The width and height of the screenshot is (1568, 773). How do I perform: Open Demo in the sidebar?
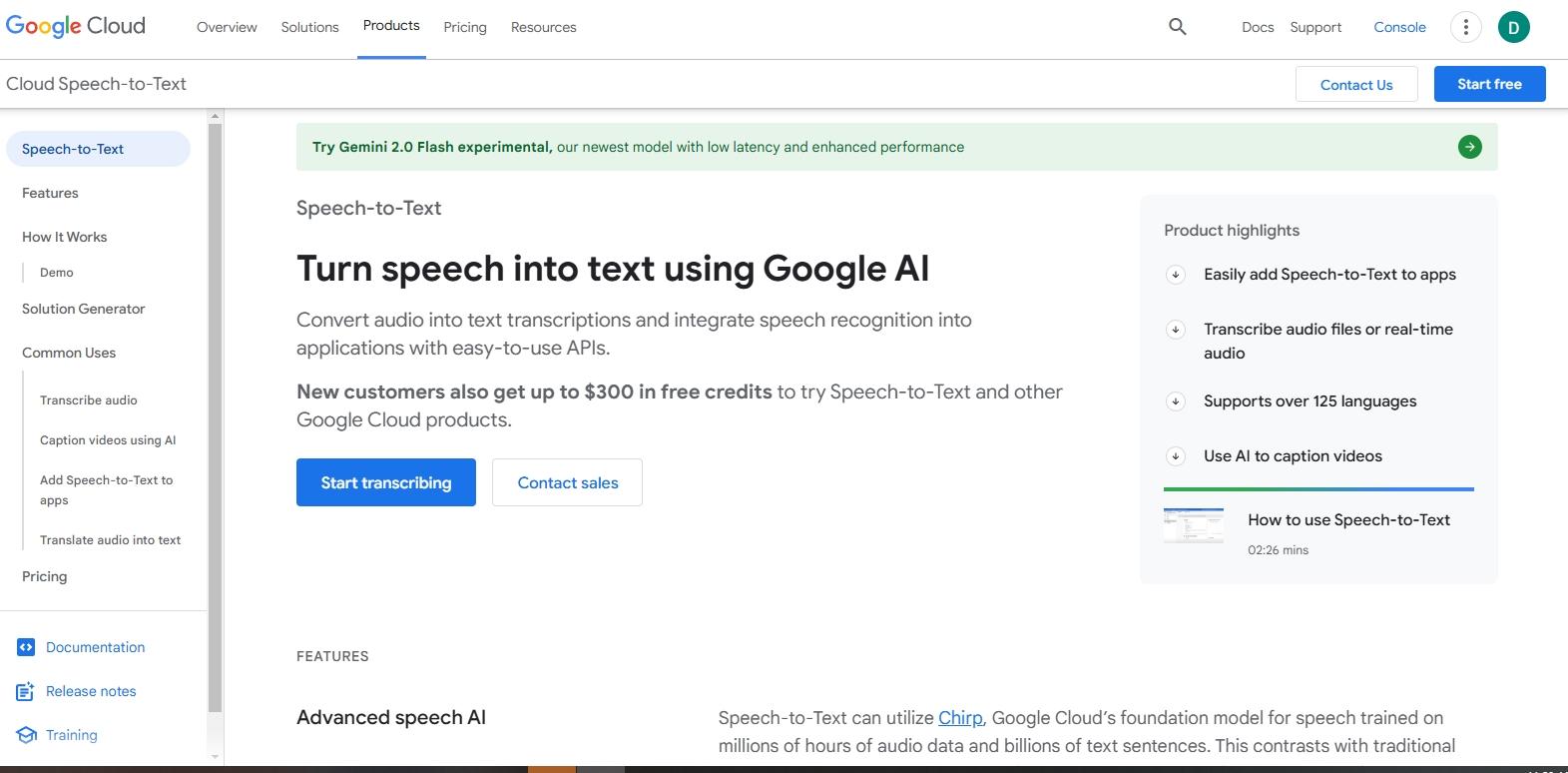[56, 273]
